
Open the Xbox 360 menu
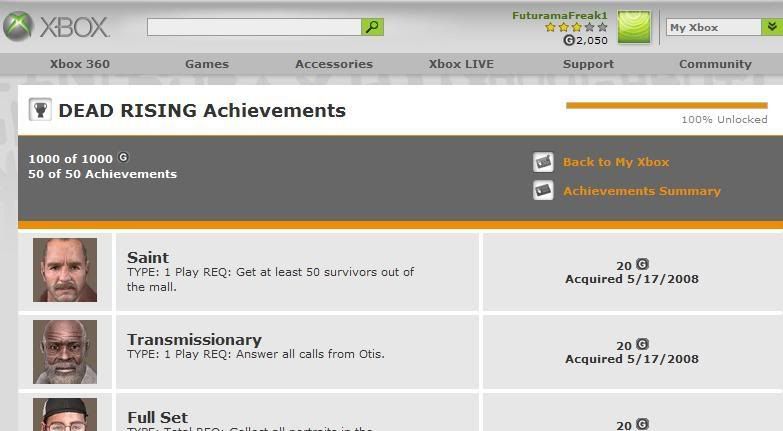point(80,64)
